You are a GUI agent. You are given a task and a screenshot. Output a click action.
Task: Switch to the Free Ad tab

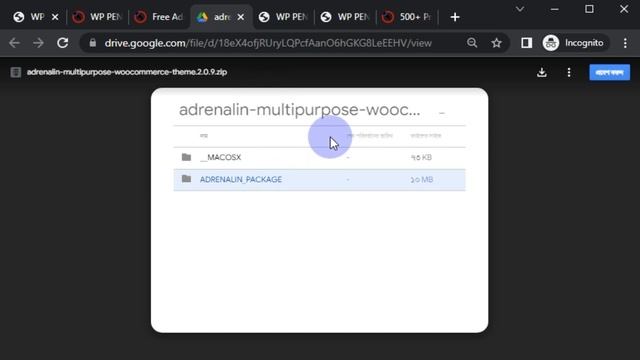[x=159, y=17]
